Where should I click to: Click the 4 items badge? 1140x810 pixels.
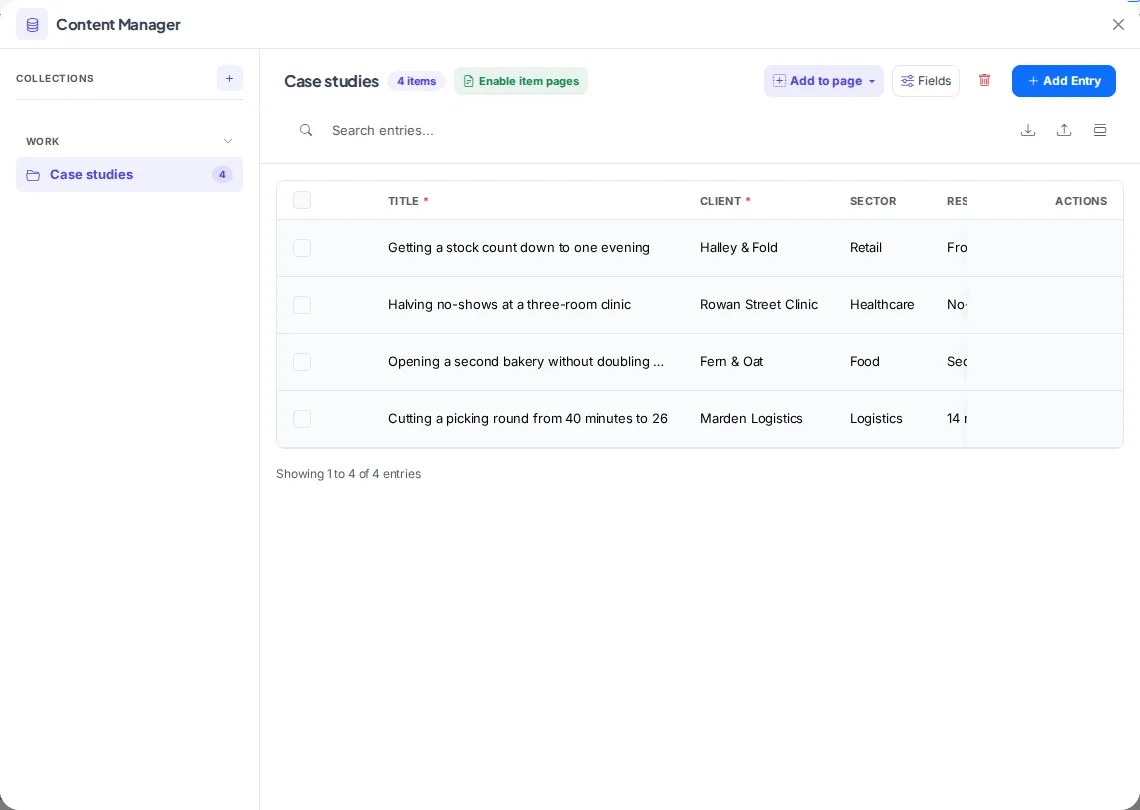(417, 81)
